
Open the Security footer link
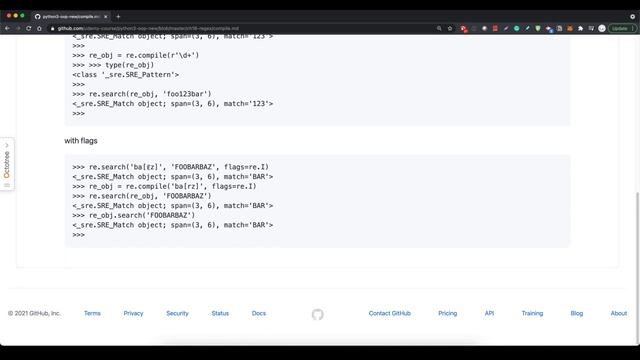point(178,313)
